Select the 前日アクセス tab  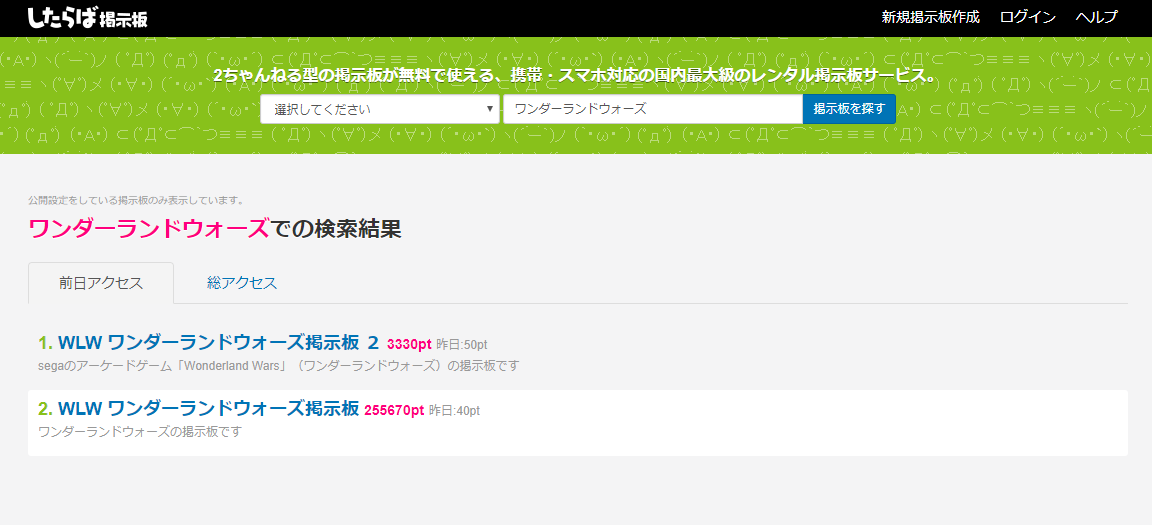click(101, 283)
